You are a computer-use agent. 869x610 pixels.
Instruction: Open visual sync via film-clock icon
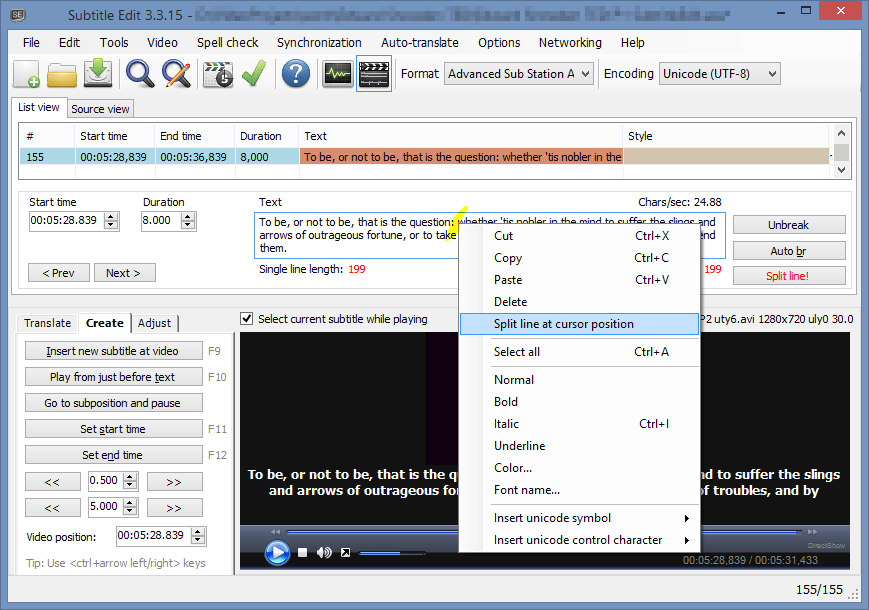217,73
